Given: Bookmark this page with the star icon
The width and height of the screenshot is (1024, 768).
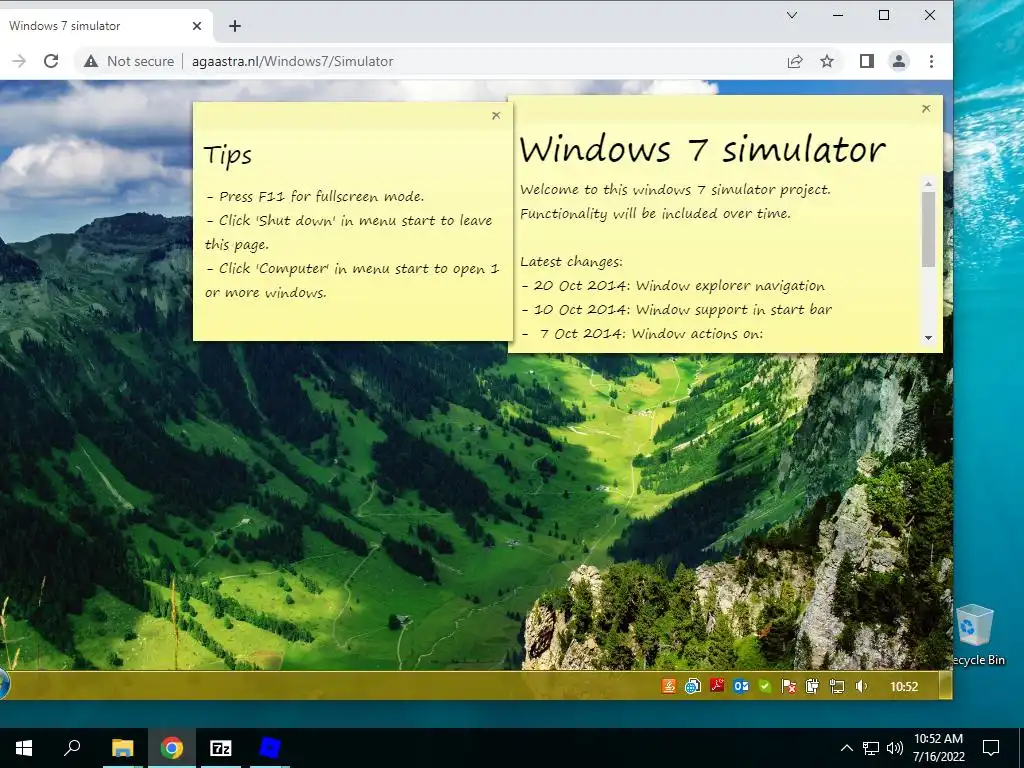Looking at the screenshot, I should (827, 61).
